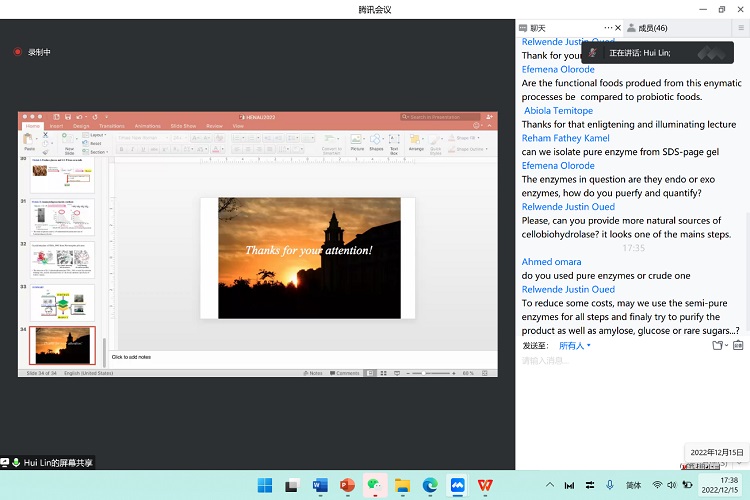Click the chat history icon beside file button

pyautogui.click(x=738, y=345)
